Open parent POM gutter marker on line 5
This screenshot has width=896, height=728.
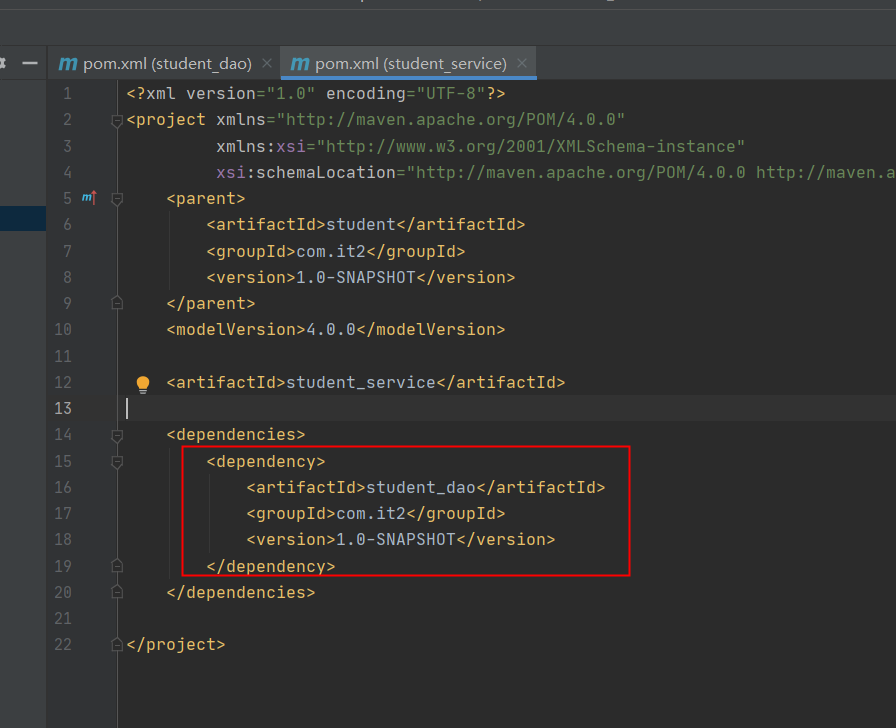[x=89, y=198]
